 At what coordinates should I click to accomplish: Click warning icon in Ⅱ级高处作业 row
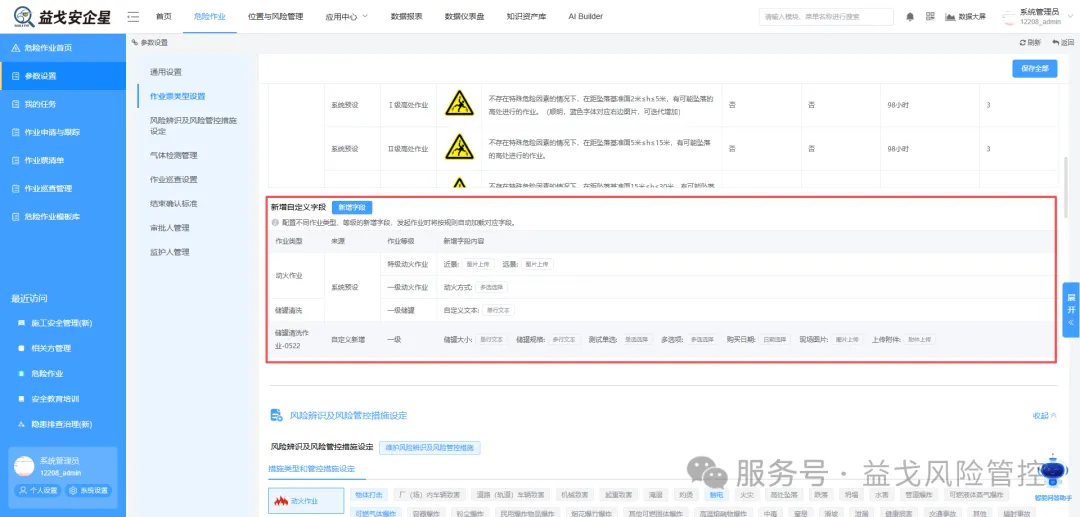coord(459,147)
